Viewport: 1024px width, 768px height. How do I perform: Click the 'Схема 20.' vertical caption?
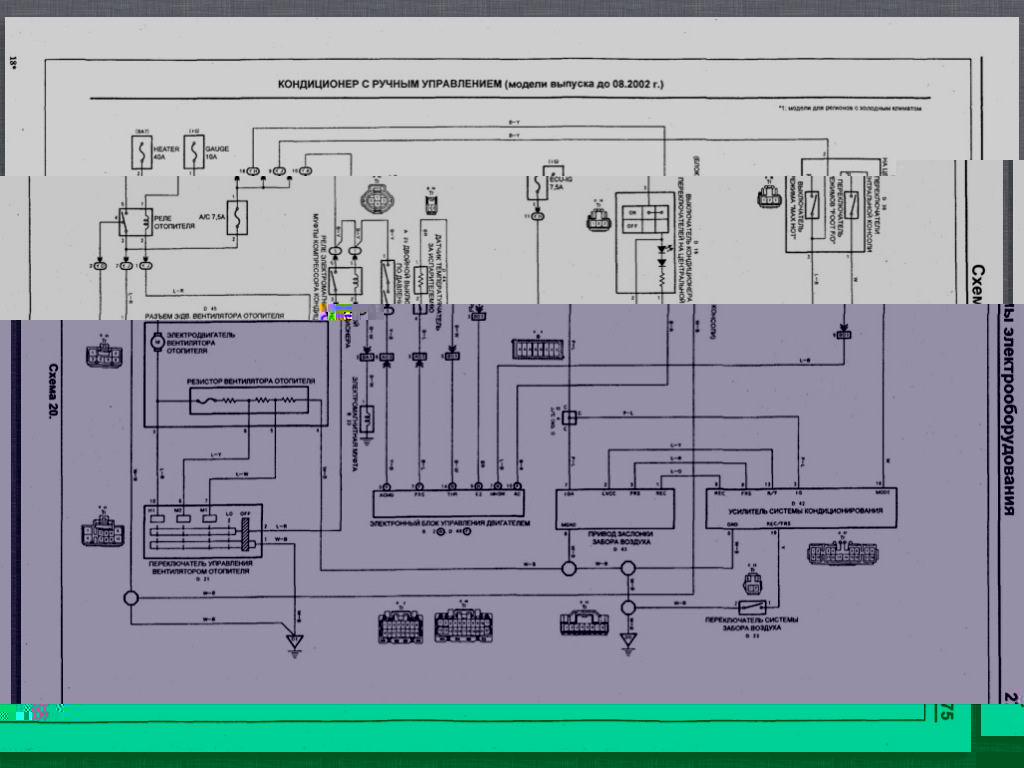pos(54,391)
